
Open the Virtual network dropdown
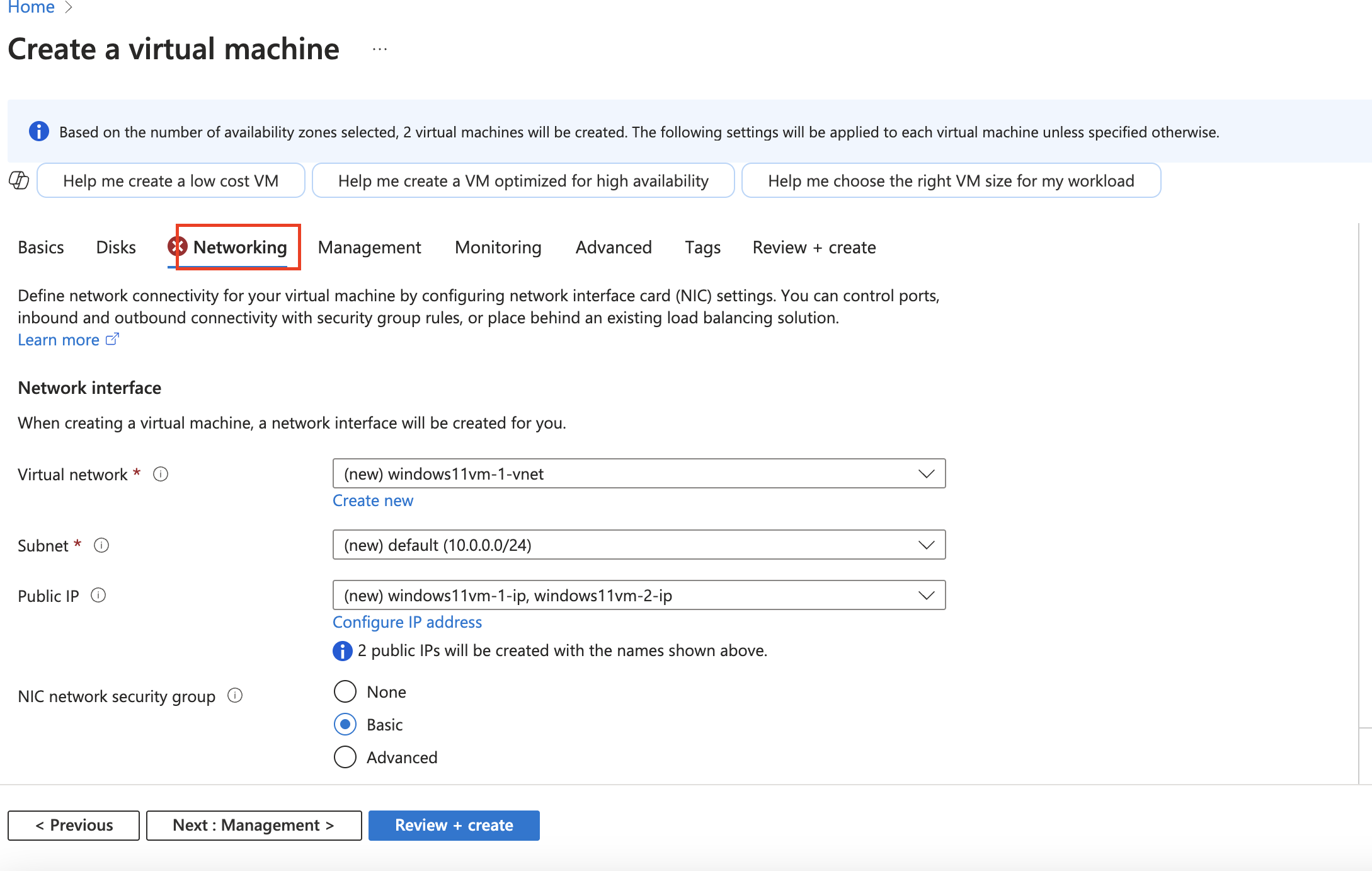tap(639, 474)
